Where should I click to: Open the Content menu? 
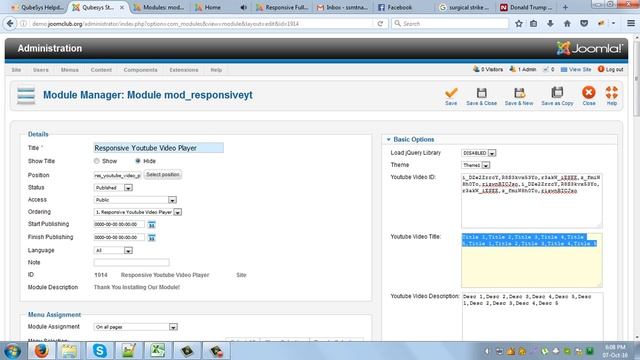coord(101,70)
